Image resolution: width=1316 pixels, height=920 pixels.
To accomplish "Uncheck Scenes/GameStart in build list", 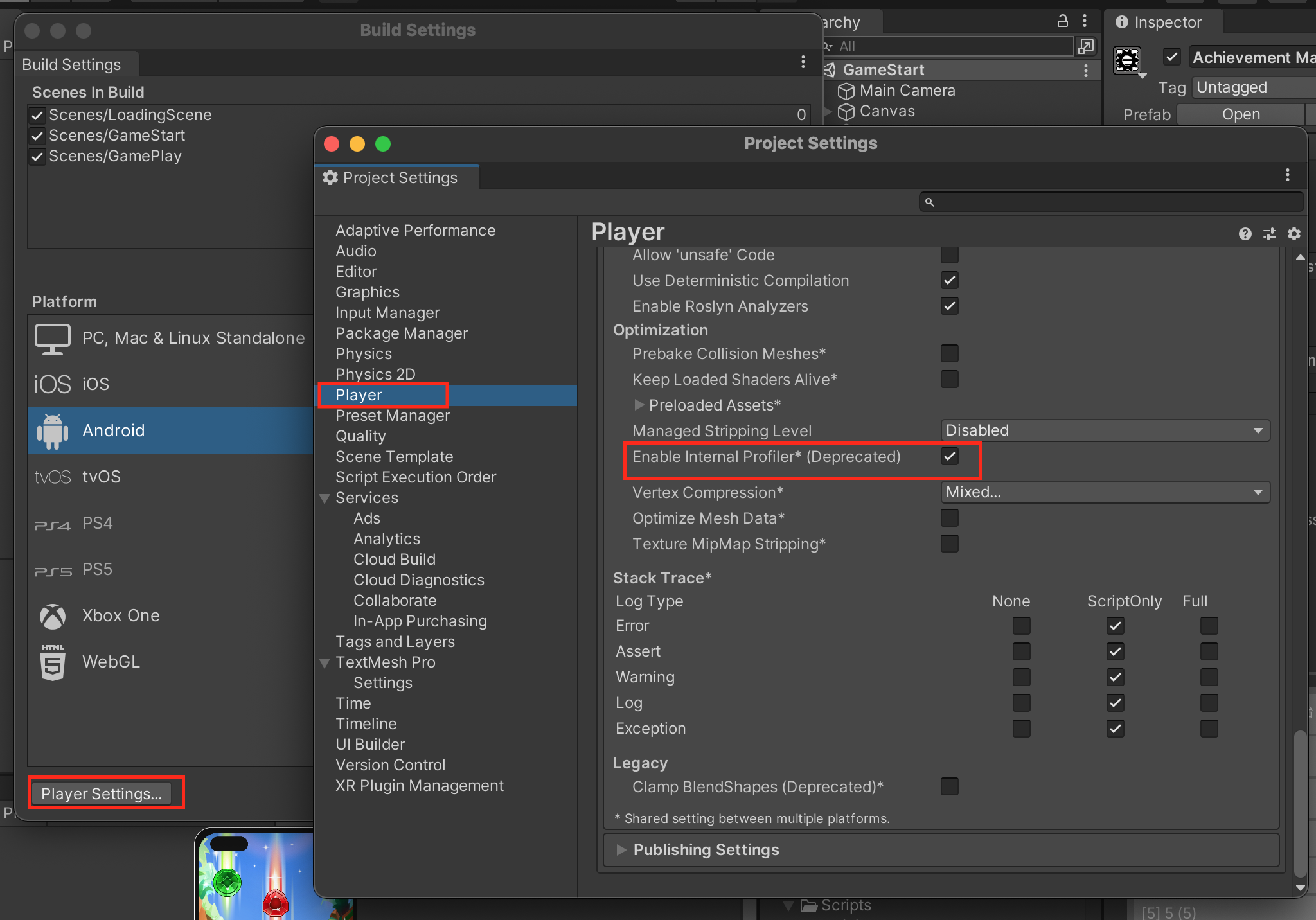I will (37, 136).
